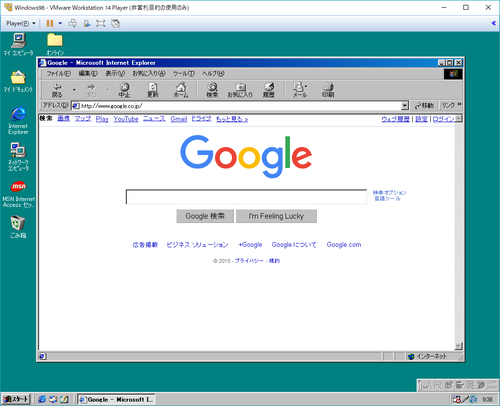Open the 表示(V) menu
Screen dimensions: 500x406
(x=115, y=74)
